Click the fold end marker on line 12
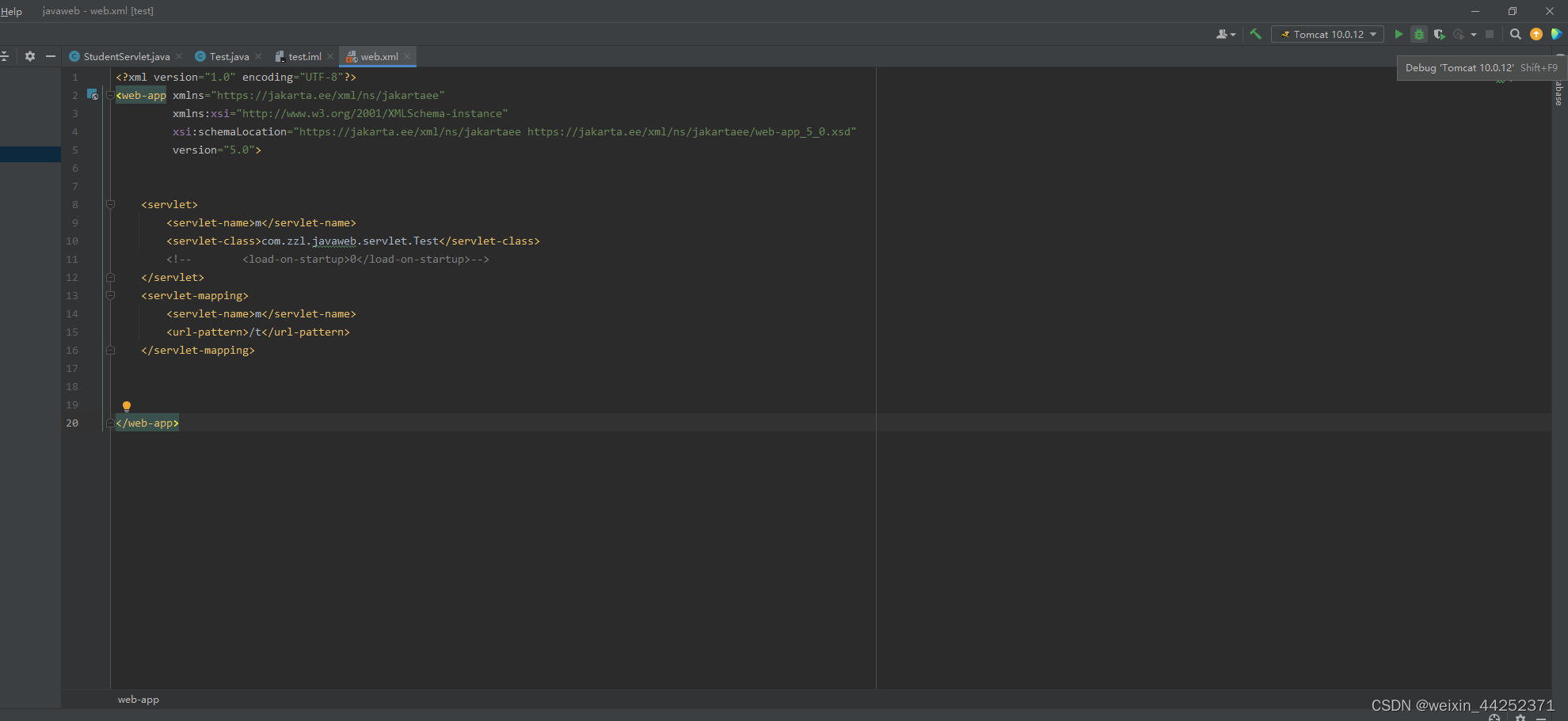1568x721 pixels. pos(110,277)
